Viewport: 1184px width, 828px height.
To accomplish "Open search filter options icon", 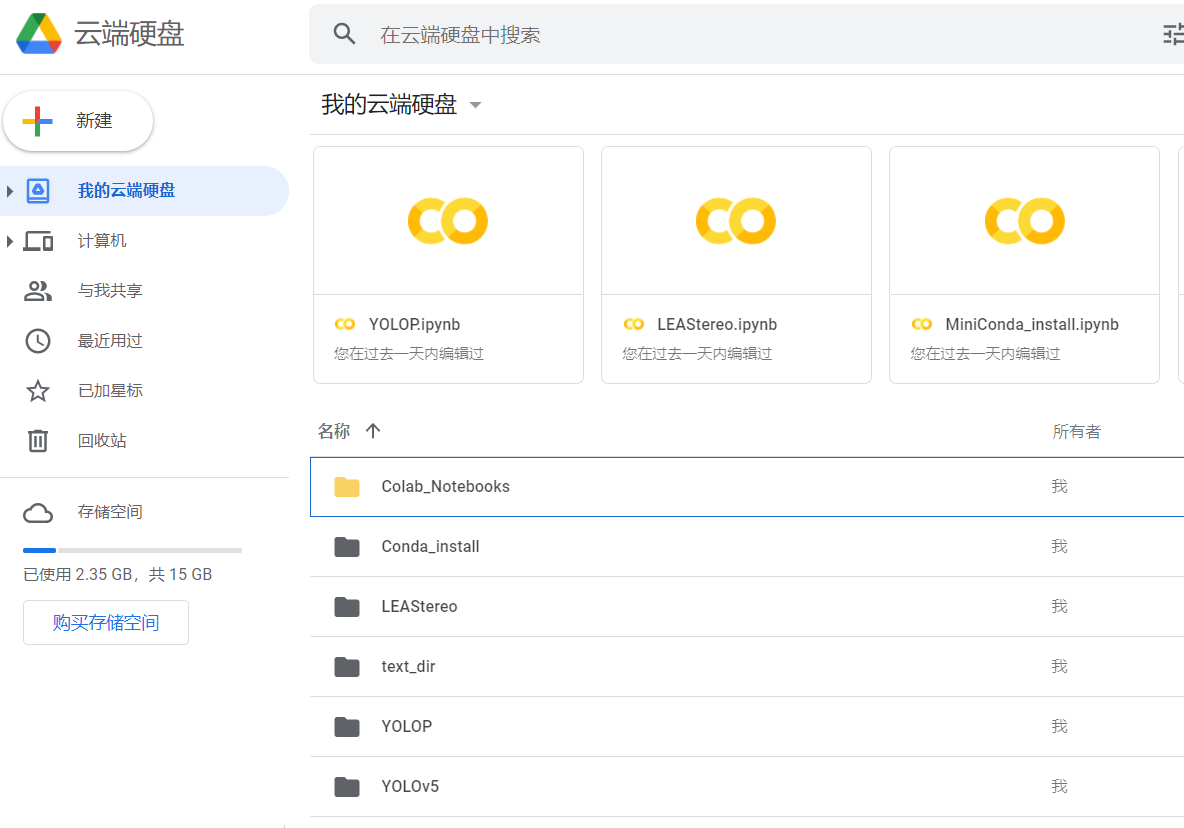I will 1174,34.
